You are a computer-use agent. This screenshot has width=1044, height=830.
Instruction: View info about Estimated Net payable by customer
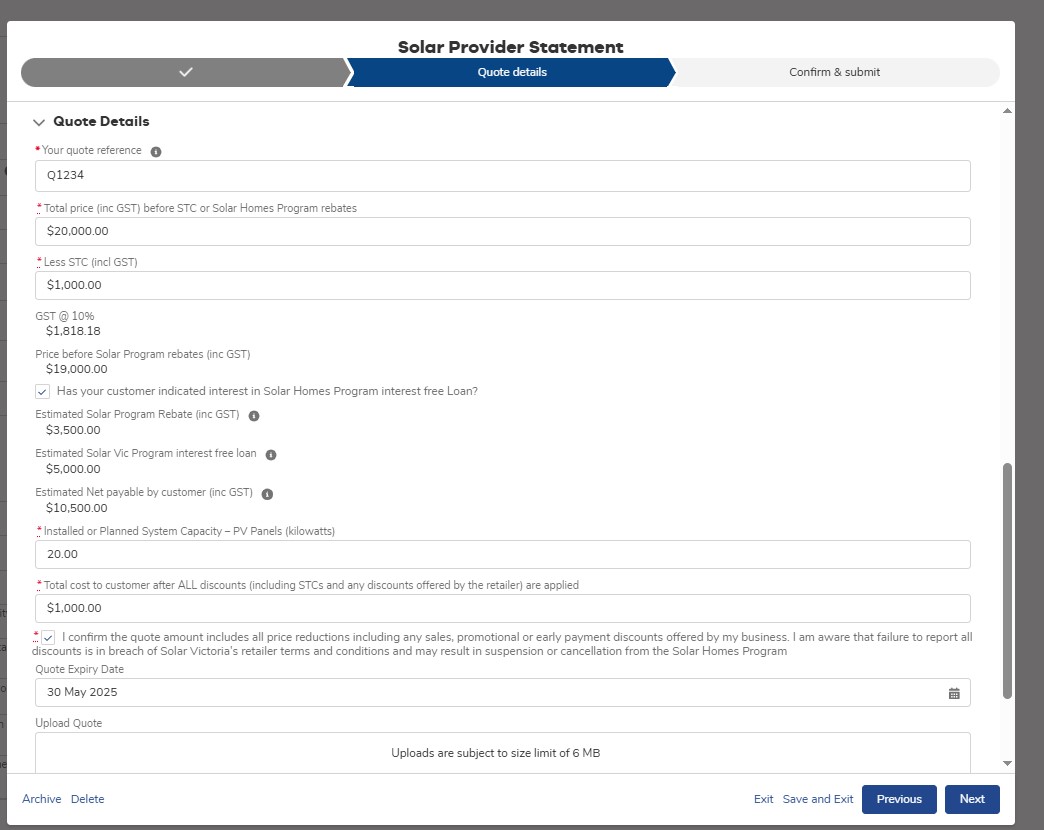267,495
